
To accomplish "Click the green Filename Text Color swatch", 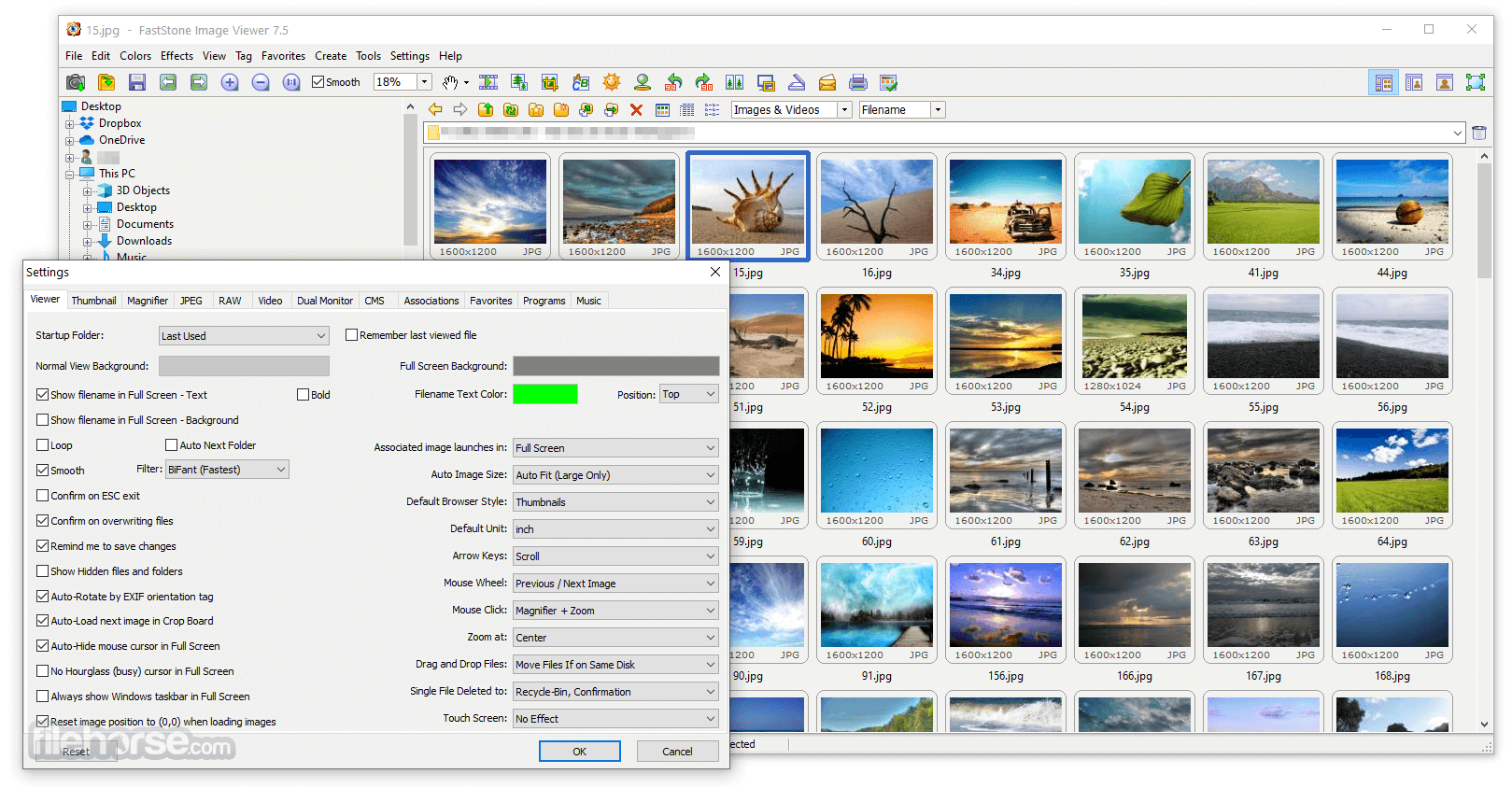I will point(545,394).
